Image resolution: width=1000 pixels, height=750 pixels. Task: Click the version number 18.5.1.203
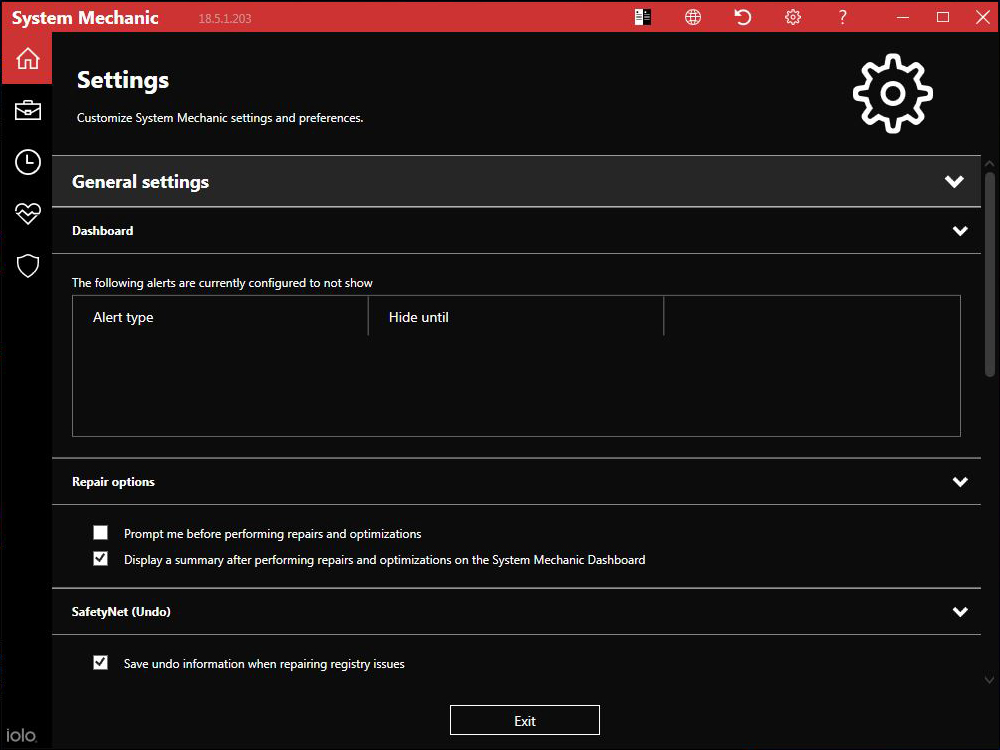pyautogui.click(x=224, y=18)
